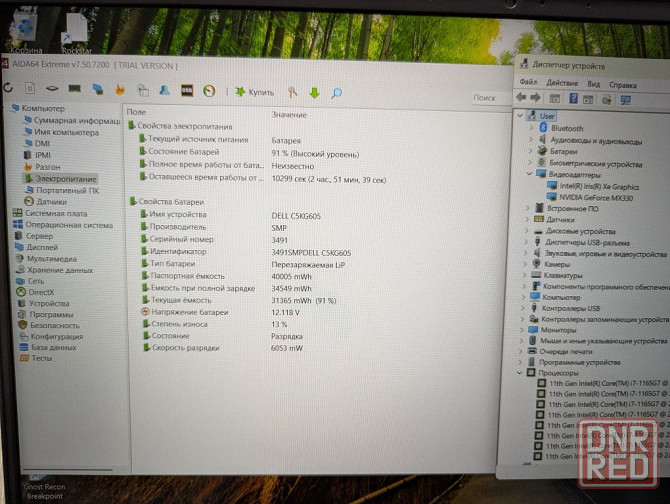Open Датчики under Компьютер in AIDA64
670x504 pixels.
pyautogui.click(x=46, y=202)
